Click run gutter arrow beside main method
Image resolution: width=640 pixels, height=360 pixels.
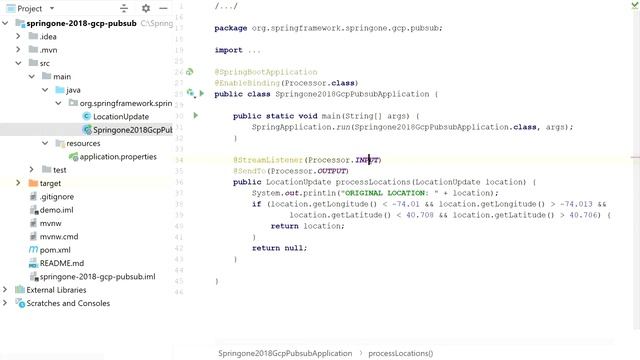point(196,116)
